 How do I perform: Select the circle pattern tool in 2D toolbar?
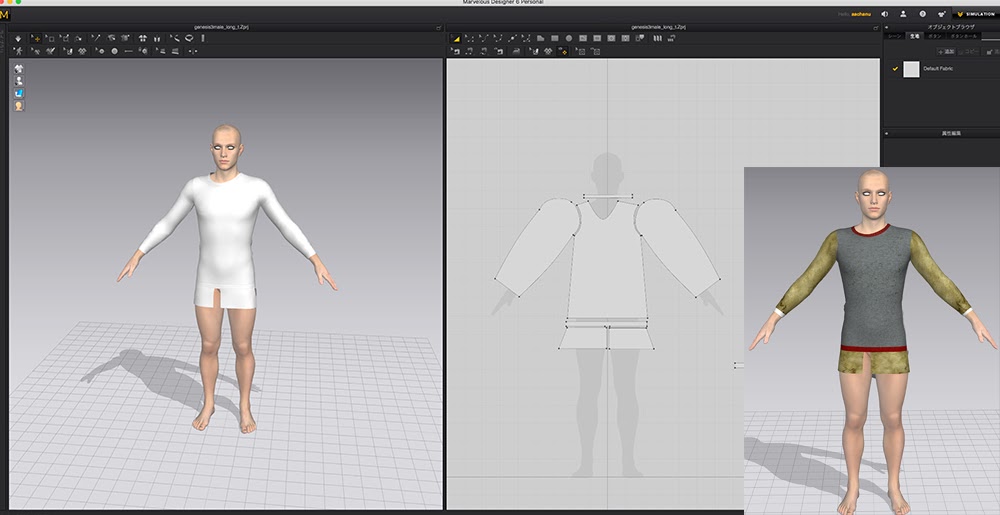click(x=568, y=38)
